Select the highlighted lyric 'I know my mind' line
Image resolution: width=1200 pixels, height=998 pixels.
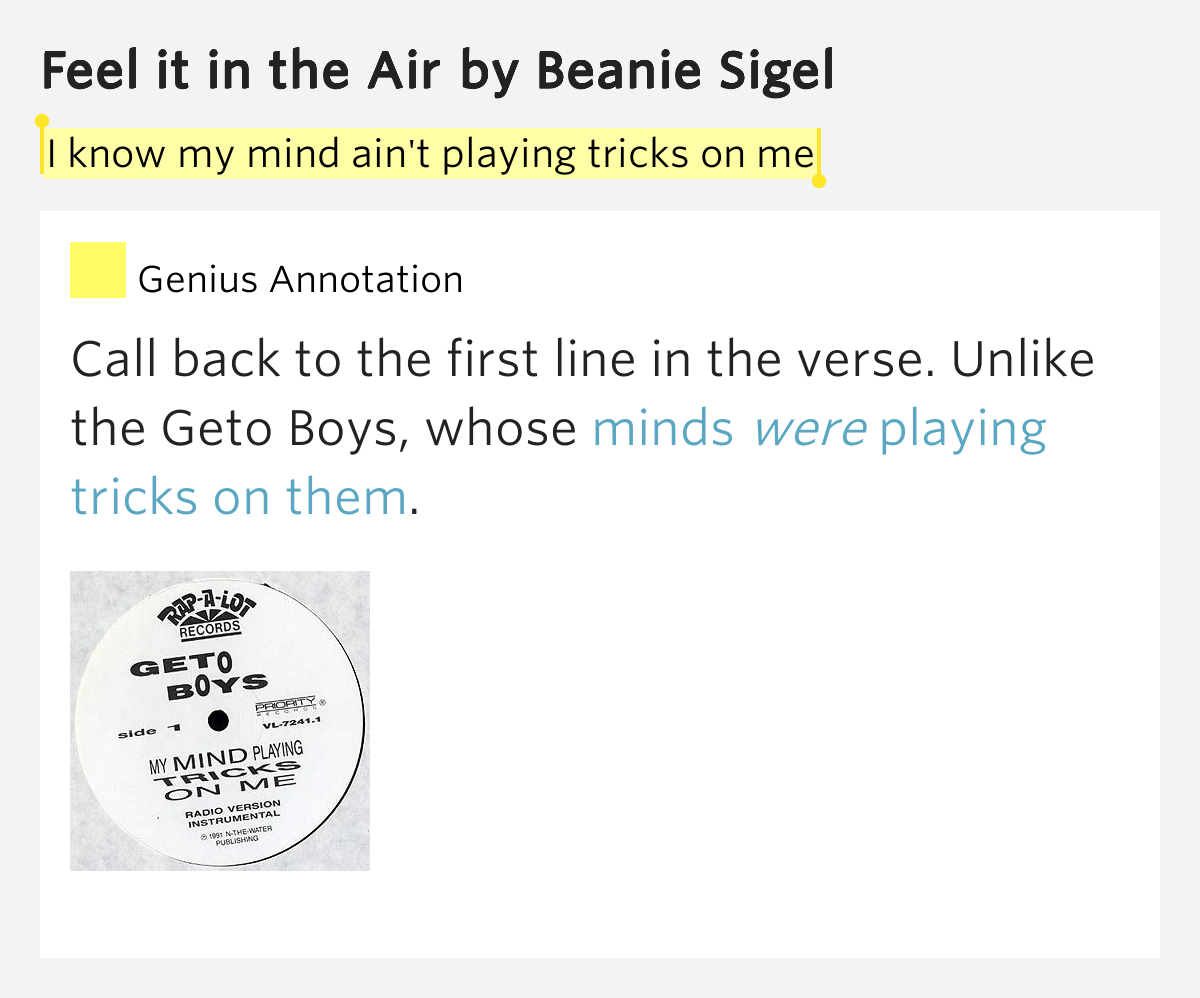[430, 154]
